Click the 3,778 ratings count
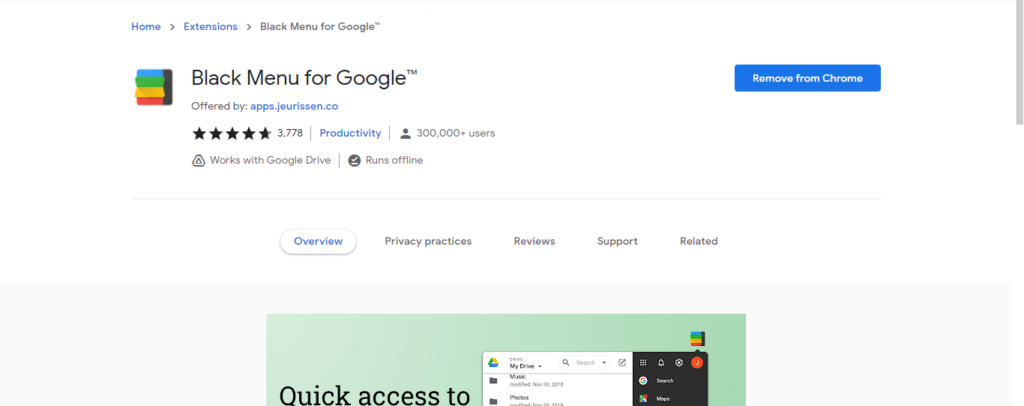The image size is (1024, 406). pyautogui.click(x=290, y=133)
